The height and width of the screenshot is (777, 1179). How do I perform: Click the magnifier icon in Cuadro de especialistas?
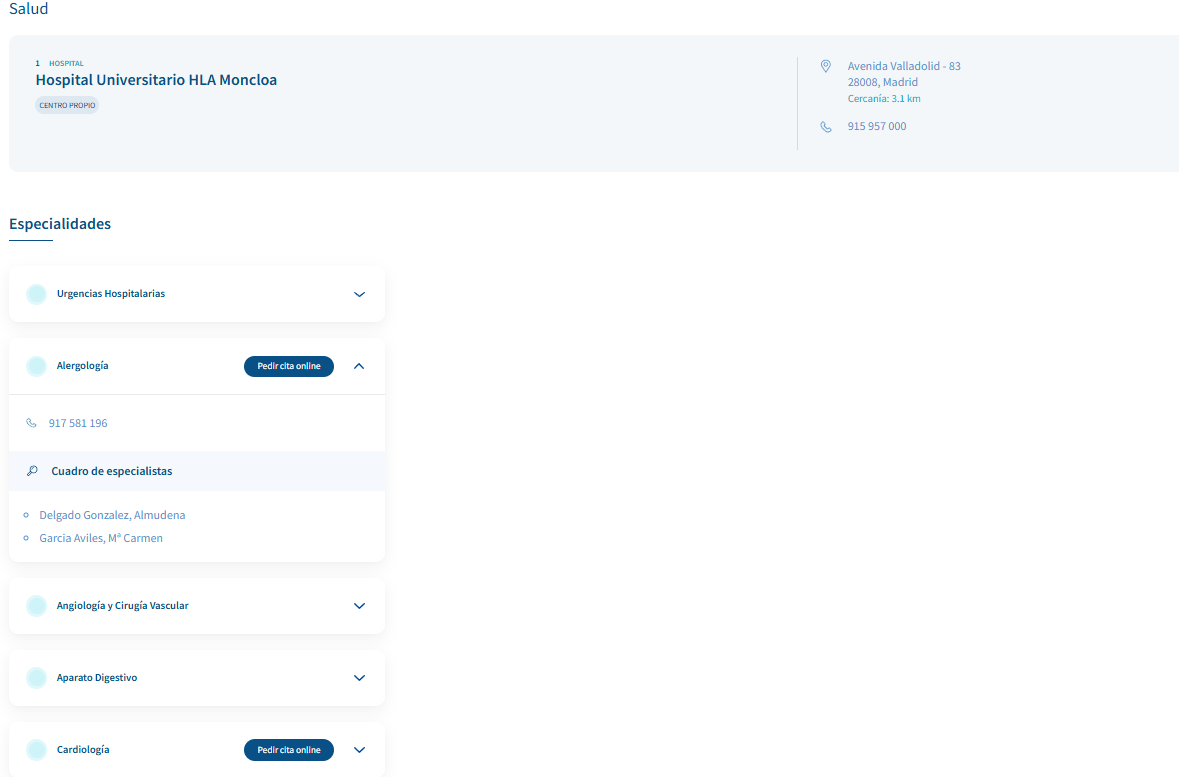pyautogui.click(x=32, y=471)
